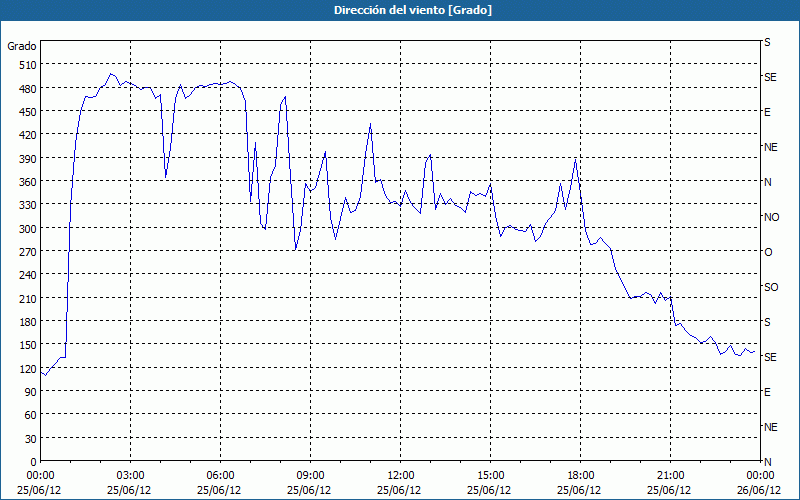Select the 480 value on the degree axis
This screenshot has height=500, width=800.
coord(28,88)
